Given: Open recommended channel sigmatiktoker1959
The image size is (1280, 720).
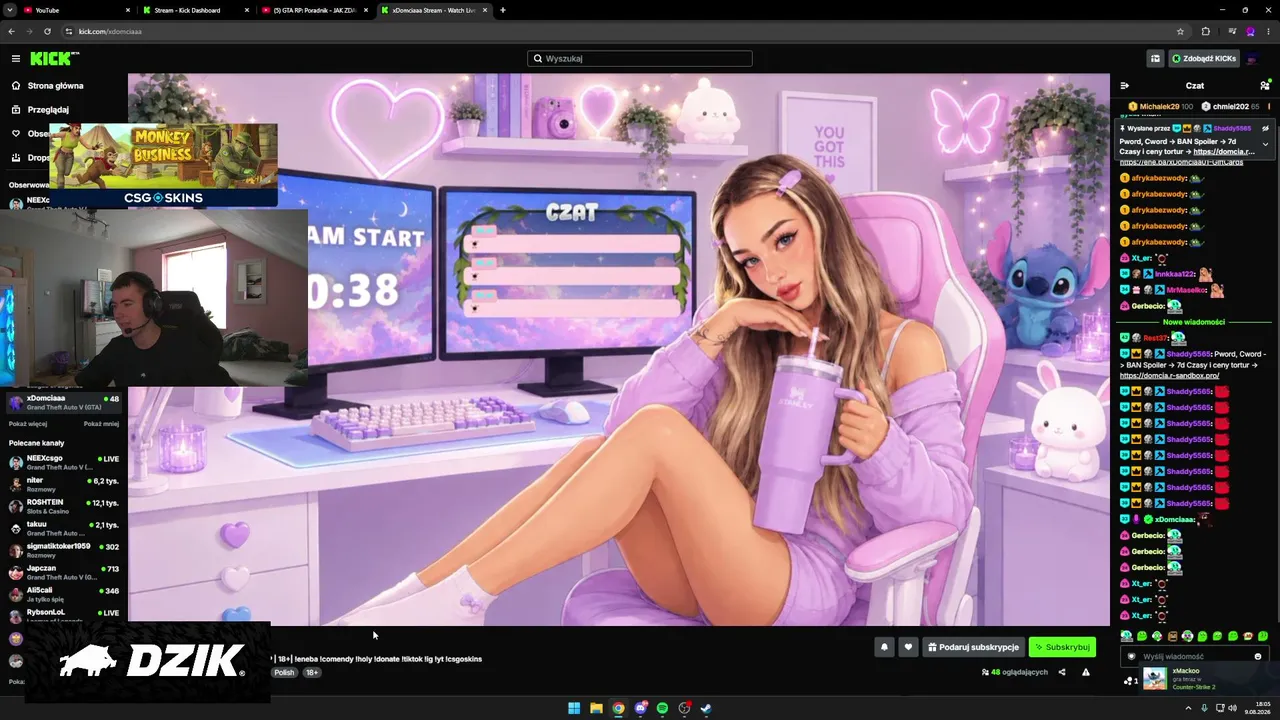Looking at the screenshot, I should tap(64, 550).
